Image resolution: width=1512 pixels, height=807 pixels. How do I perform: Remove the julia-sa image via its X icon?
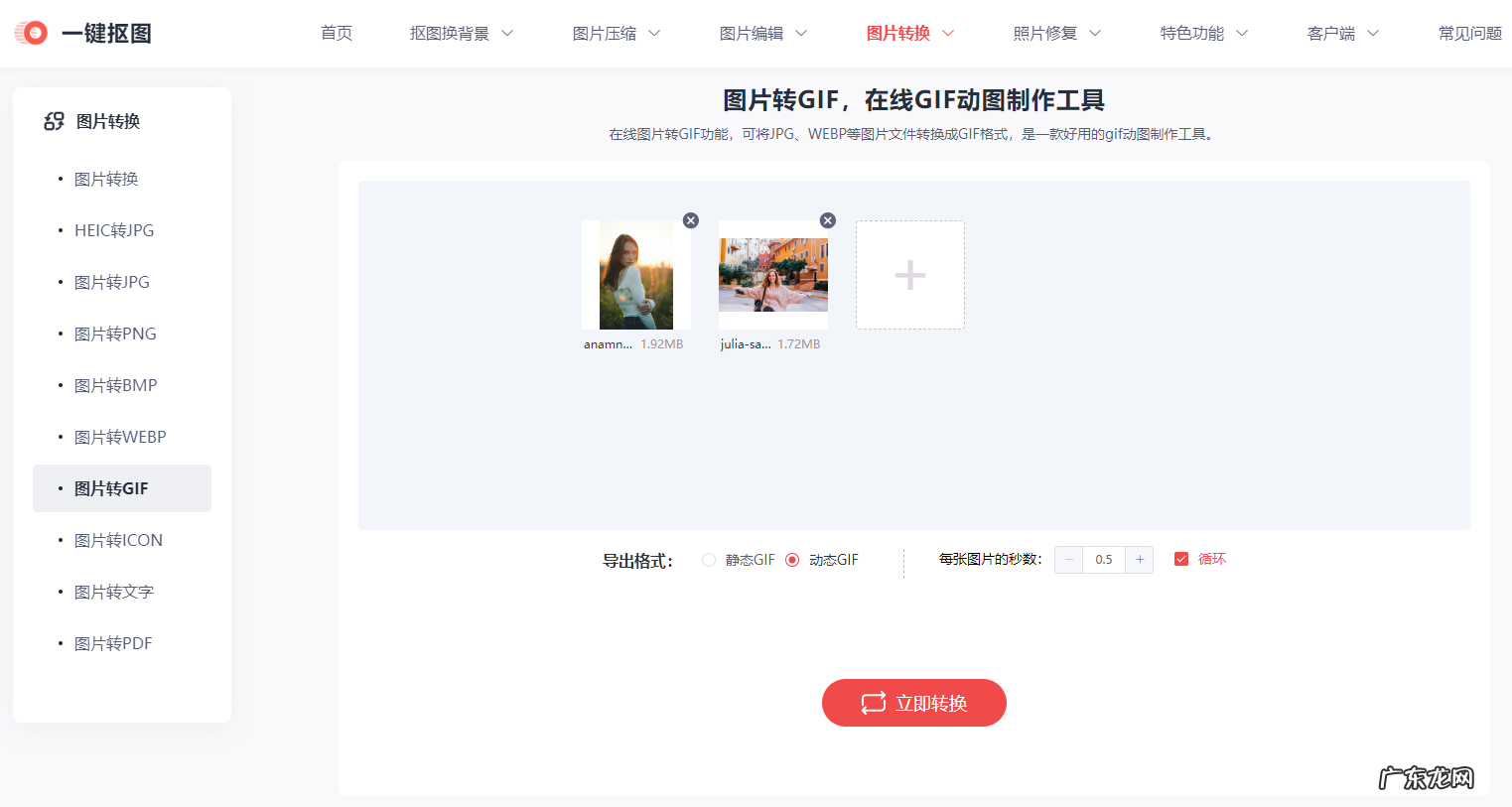pos(828,220)
